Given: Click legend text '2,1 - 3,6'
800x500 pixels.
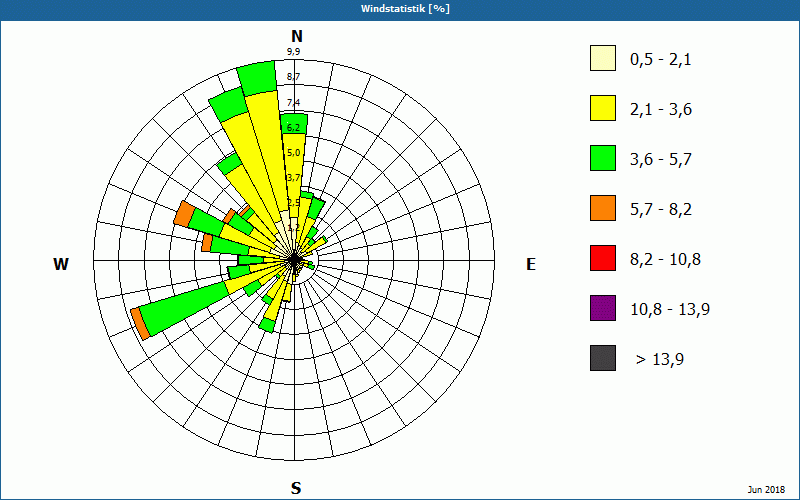Looking at the screenshot, I should [x=661, y=110].
